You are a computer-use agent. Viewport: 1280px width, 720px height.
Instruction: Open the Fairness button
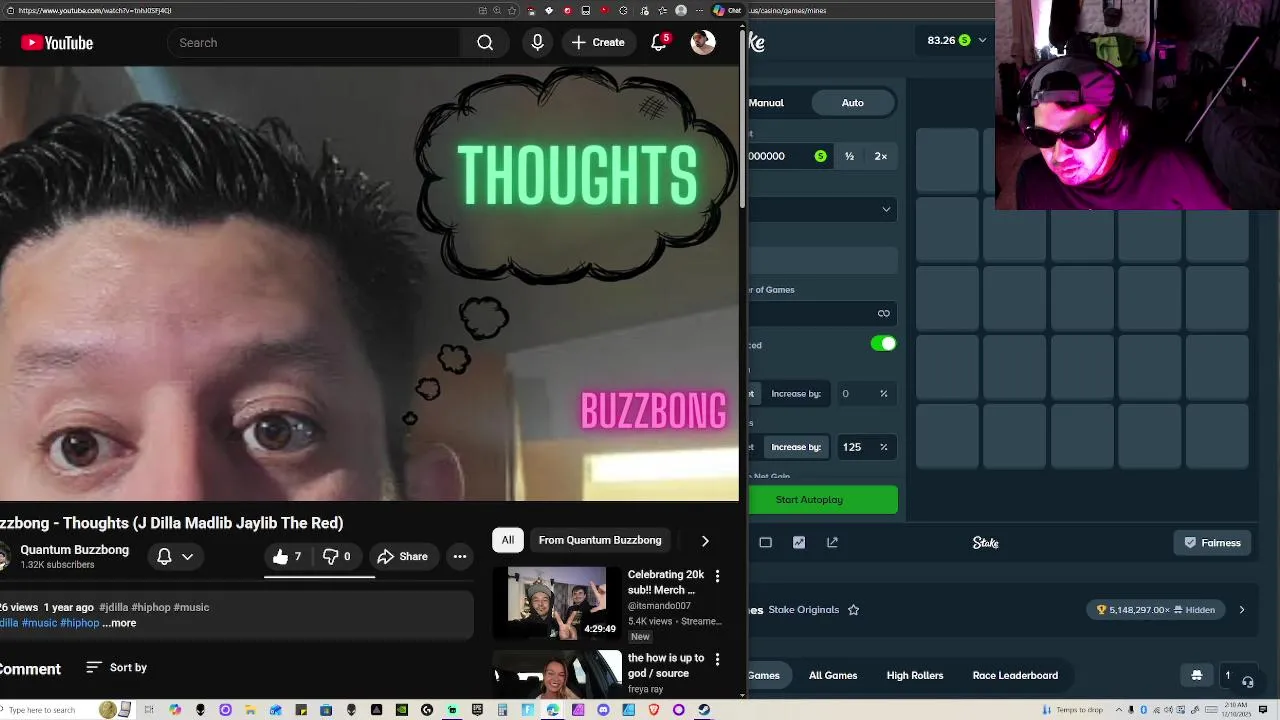tap(1212, 543)
